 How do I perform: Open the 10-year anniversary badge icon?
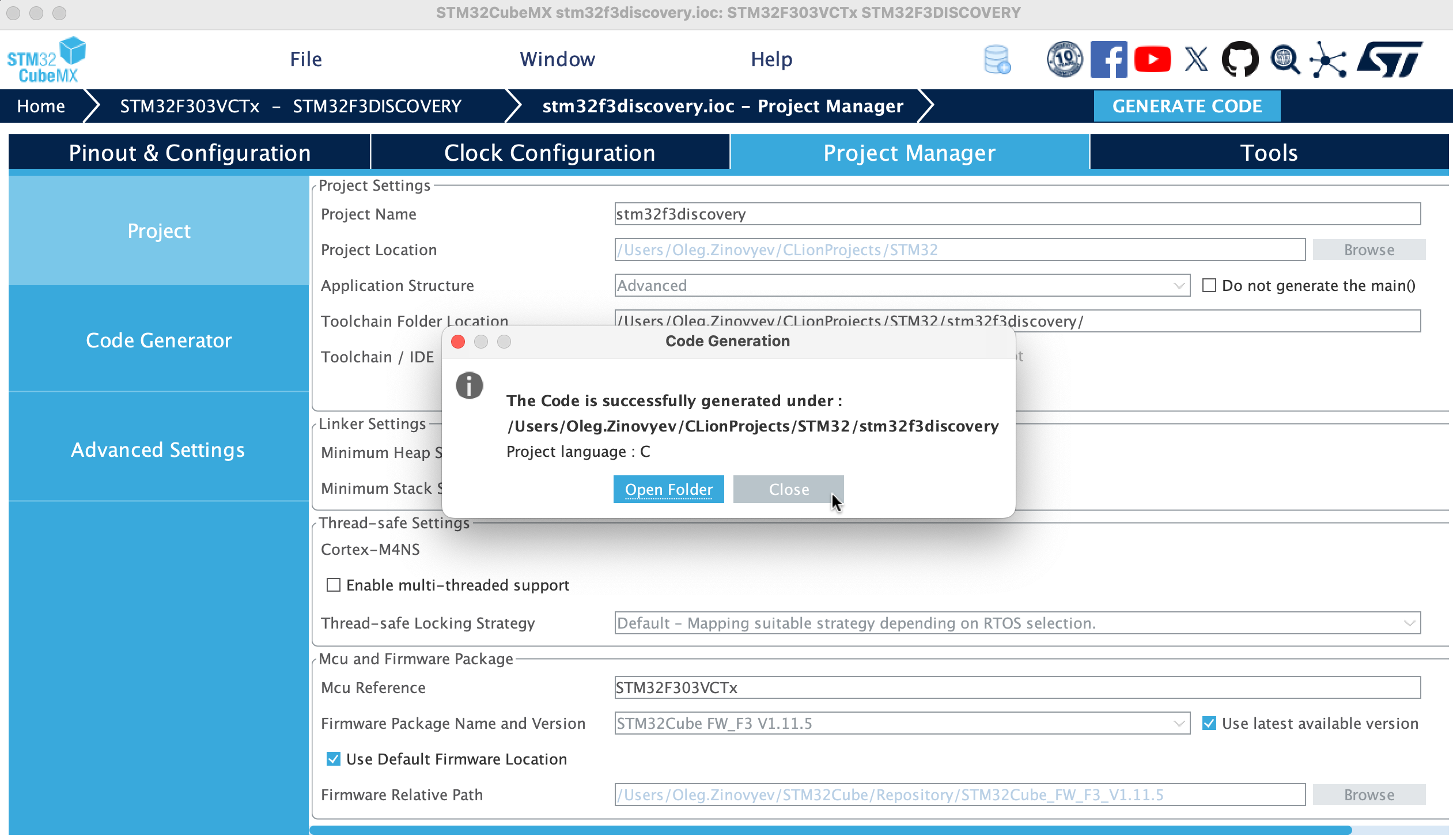coord(1064,59)
